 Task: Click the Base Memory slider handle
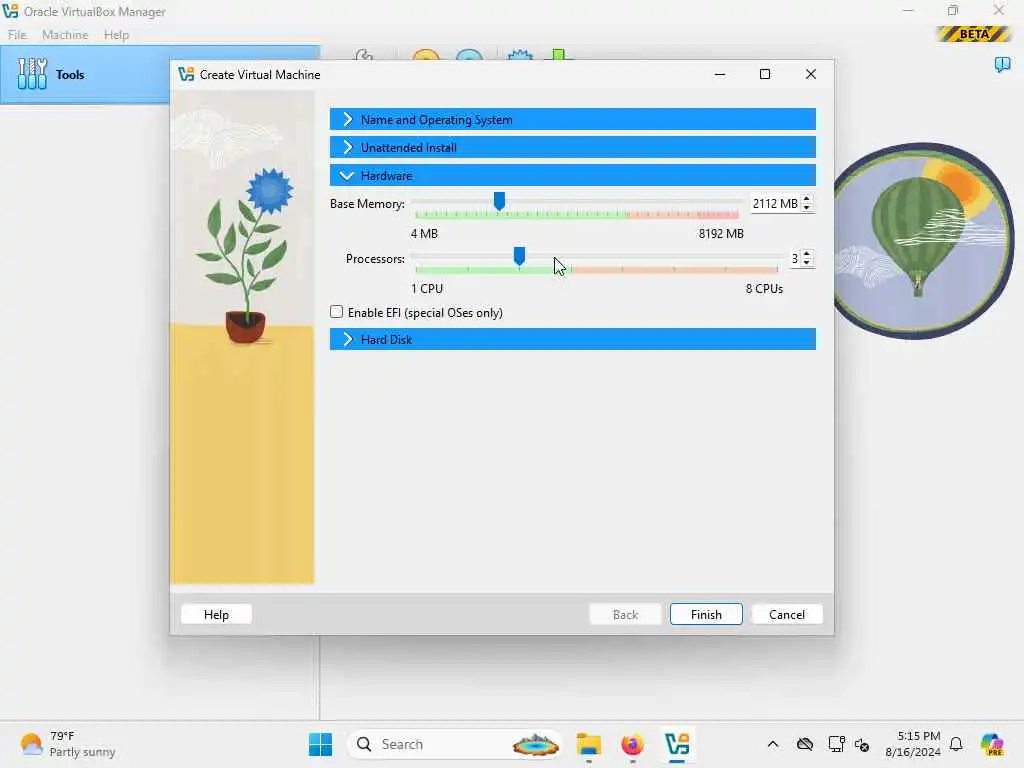coord(500,201)
